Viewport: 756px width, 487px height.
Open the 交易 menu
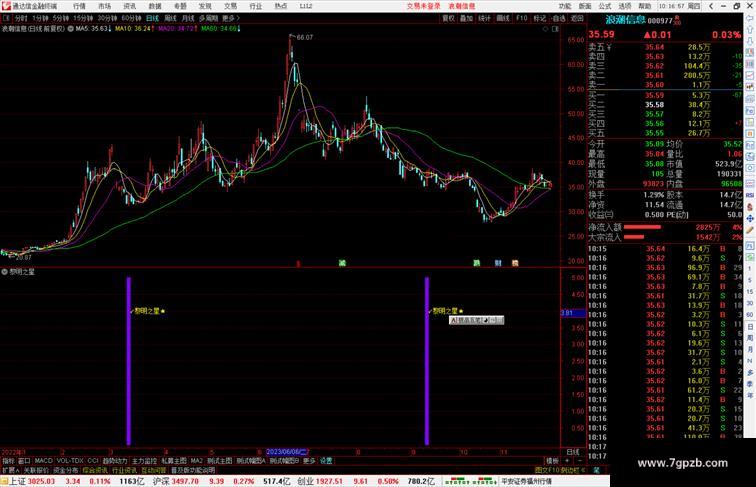(230, 6)
